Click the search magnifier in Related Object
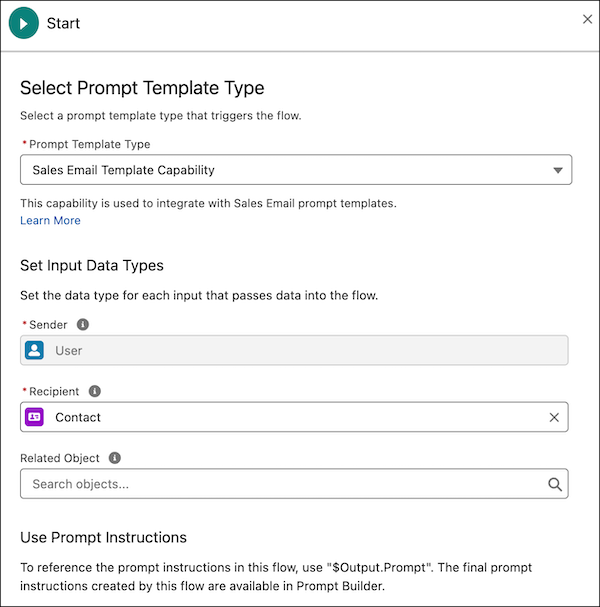 (555, 484)
